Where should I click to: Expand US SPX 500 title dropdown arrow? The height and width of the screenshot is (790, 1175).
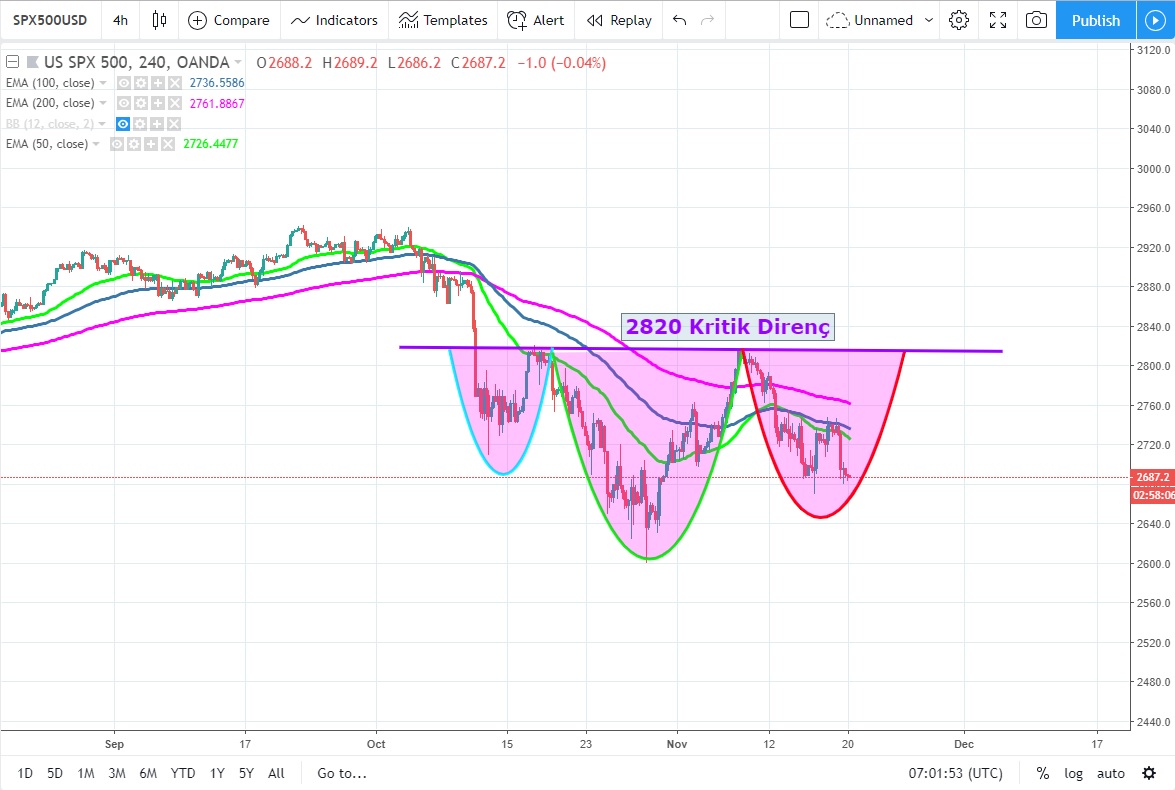[238, 62]
